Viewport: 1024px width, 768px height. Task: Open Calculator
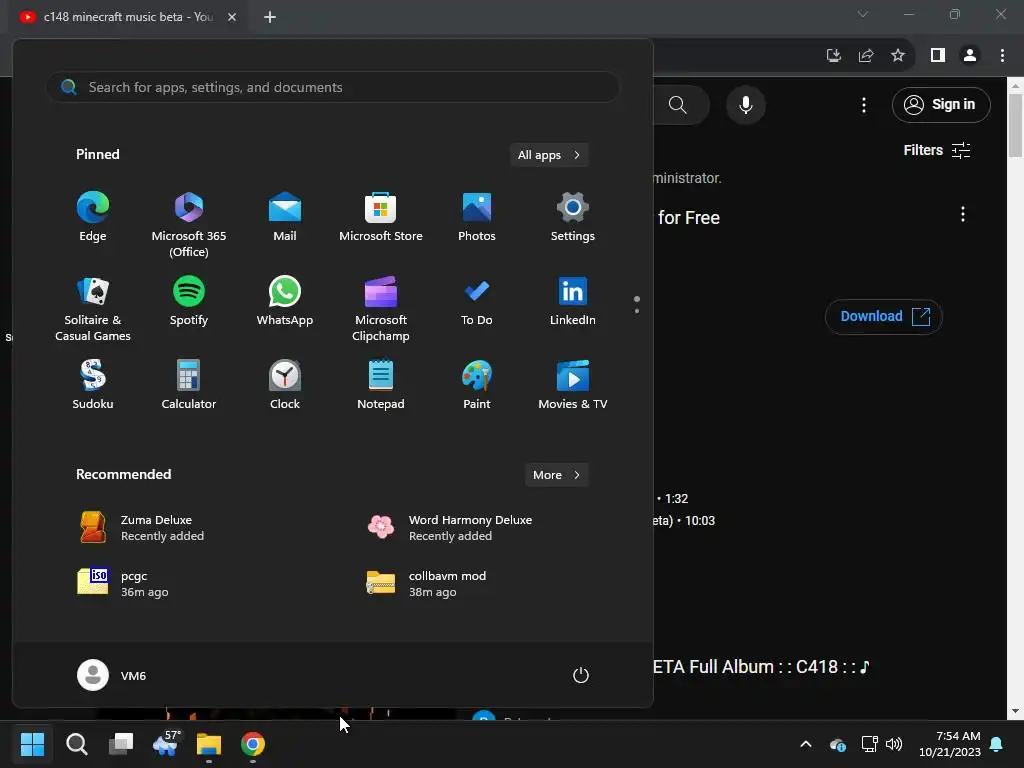point(189,385)
